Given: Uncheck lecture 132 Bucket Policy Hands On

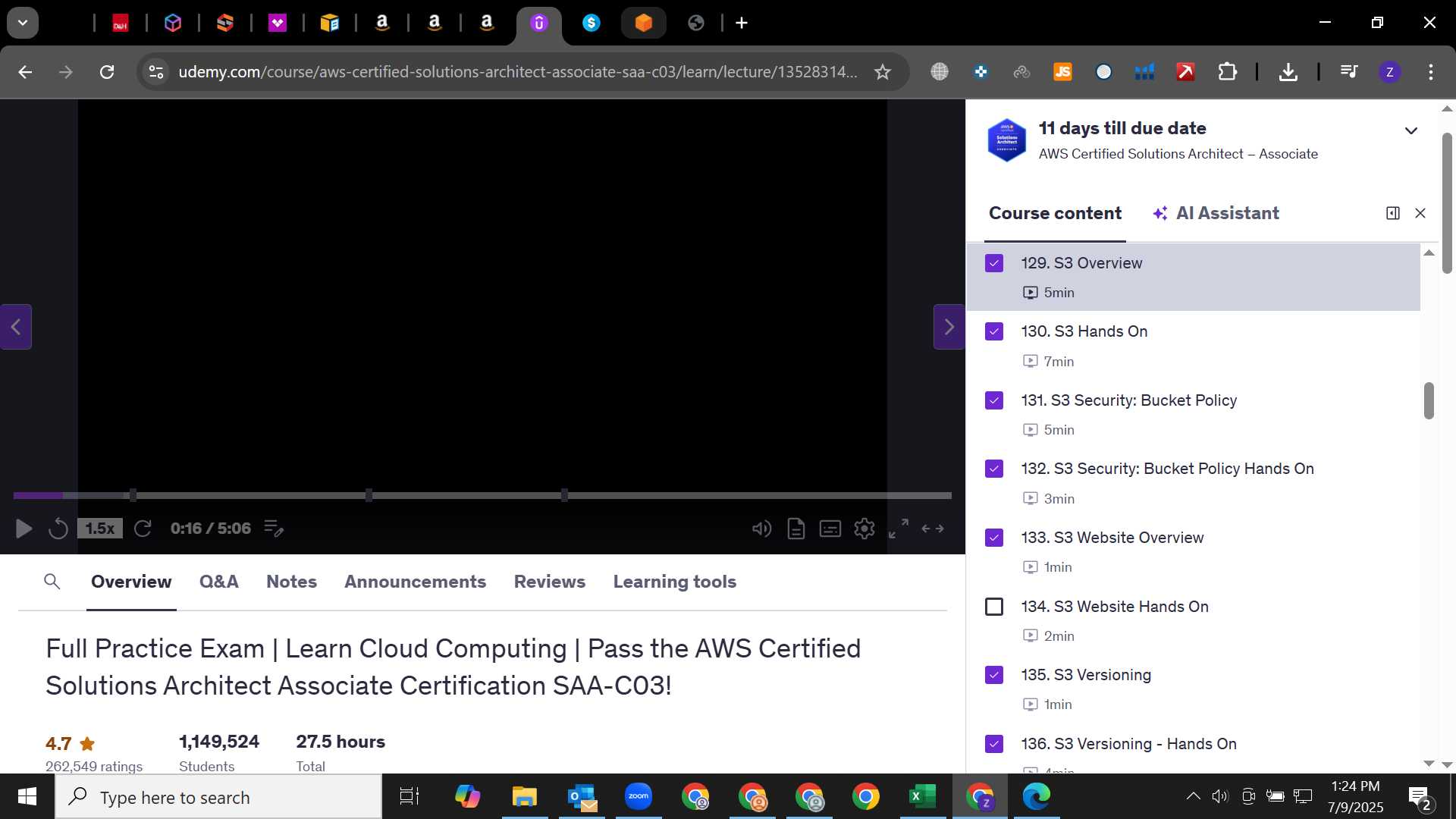Looking at the screenshot, I should (x=994, y=469).
